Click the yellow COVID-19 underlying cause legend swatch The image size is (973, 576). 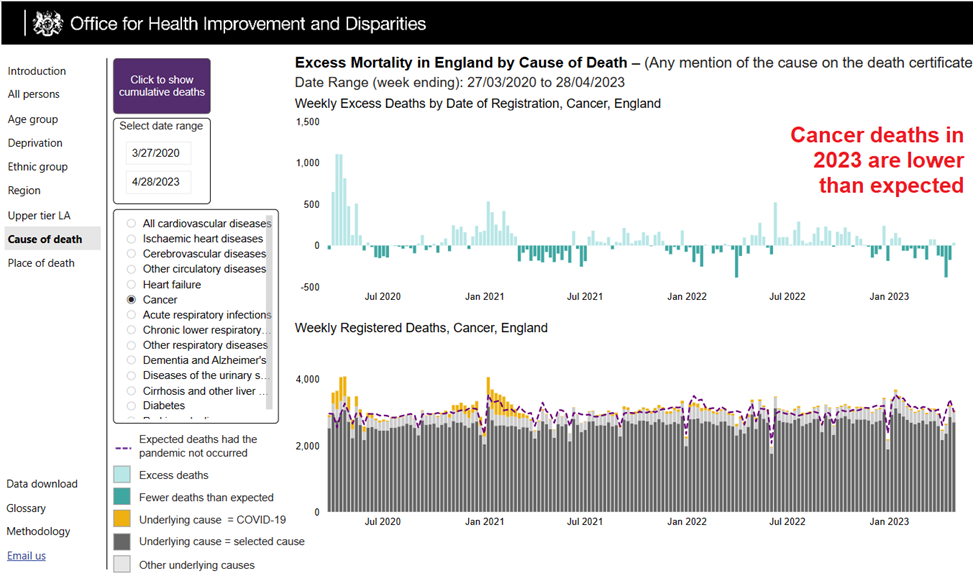[x=121, y=519]
